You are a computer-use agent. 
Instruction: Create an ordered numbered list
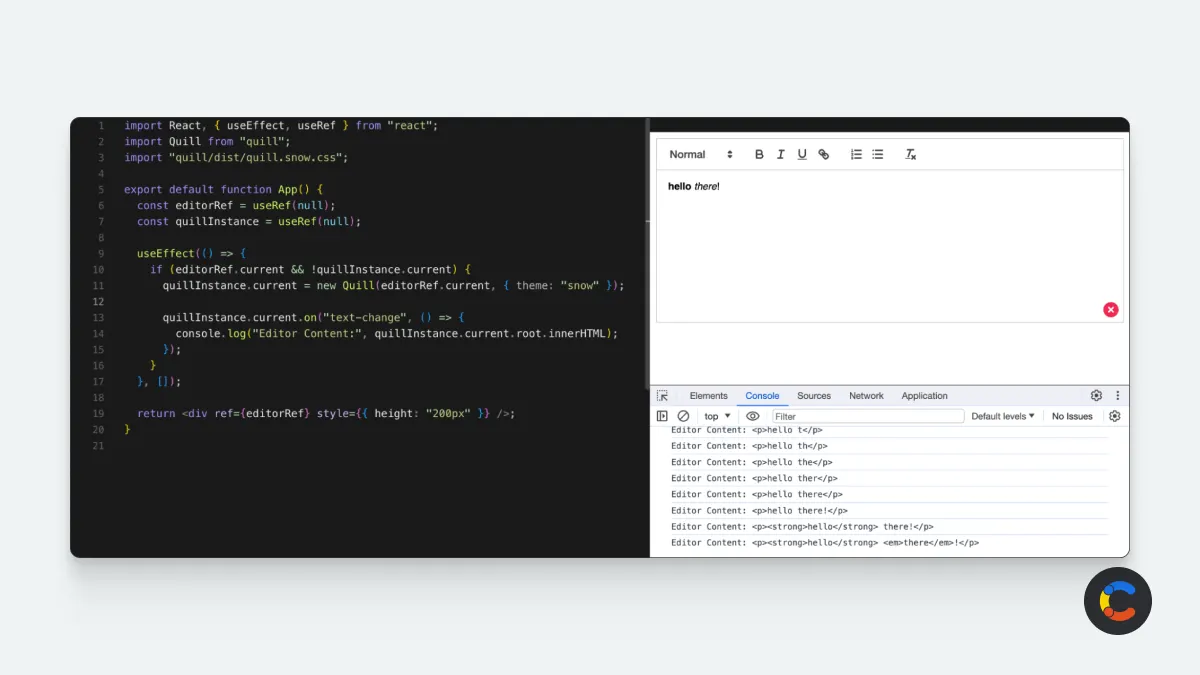click(x=856, y=154)
